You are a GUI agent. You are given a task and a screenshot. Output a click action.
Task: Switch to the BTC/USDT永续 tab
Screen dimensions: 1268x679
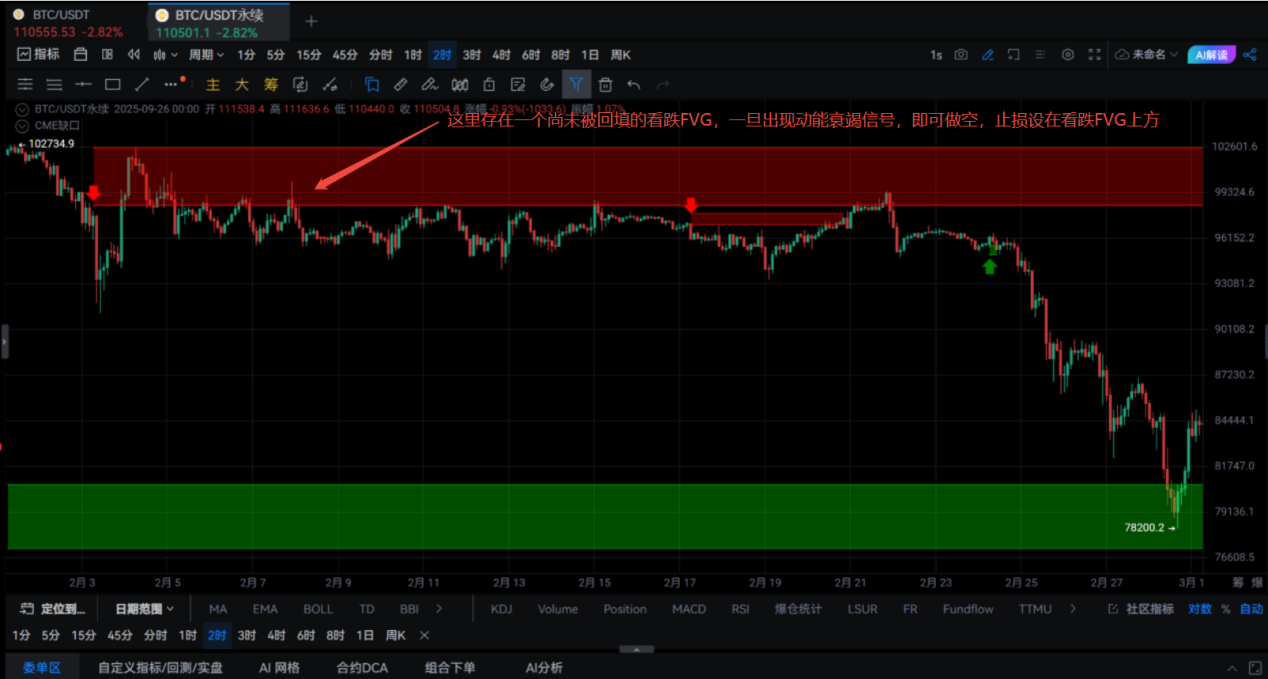[218, 23]
